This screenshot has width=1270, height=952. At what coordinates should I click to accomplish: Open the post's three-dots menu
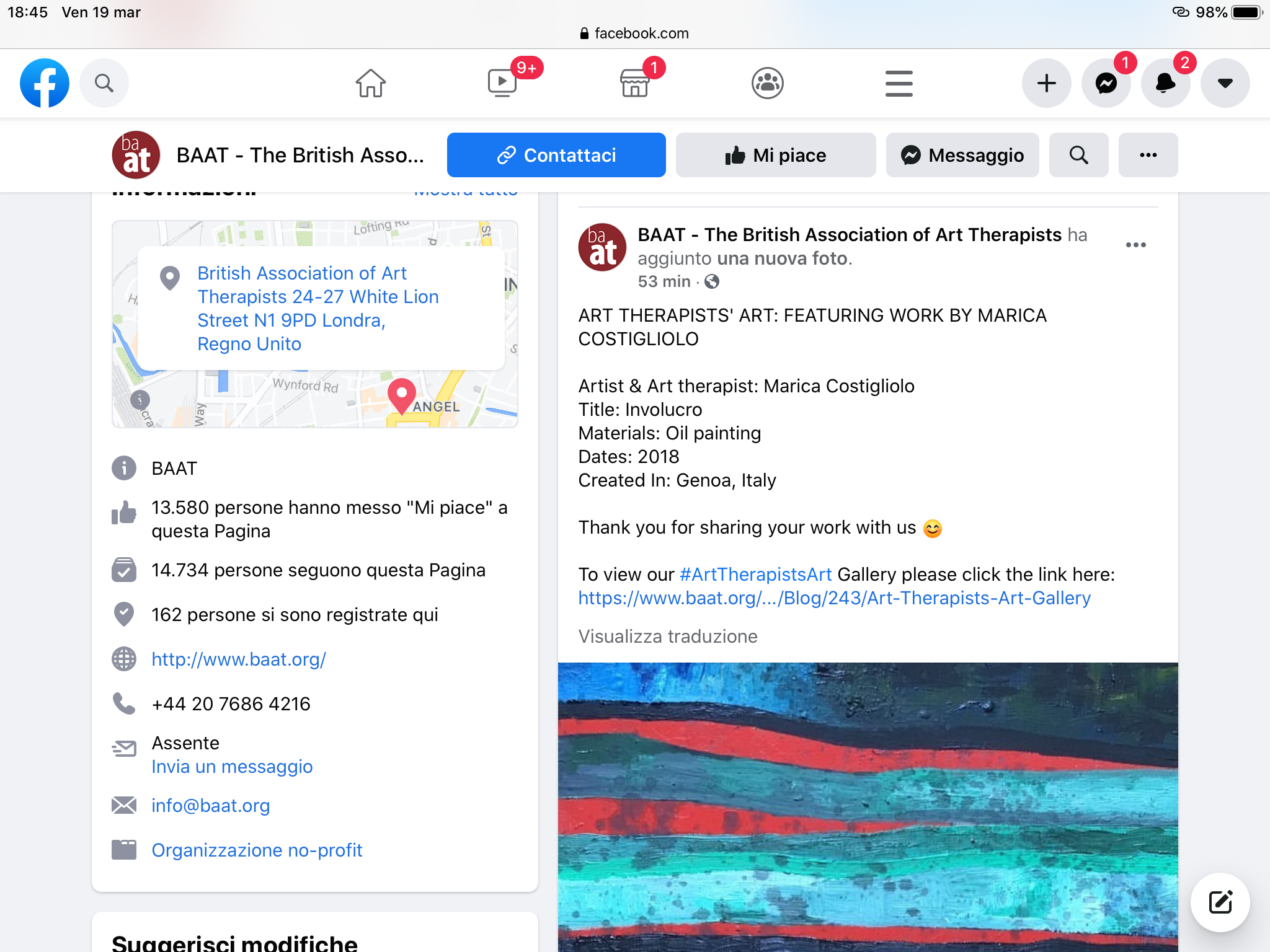point(1136,245)
